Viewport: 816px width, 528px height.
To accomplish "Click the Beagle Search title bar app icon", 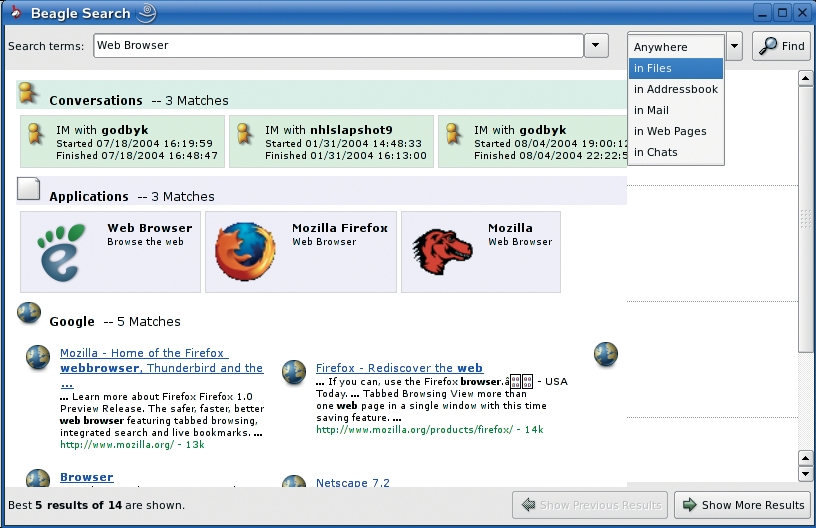I will point(16,12).
